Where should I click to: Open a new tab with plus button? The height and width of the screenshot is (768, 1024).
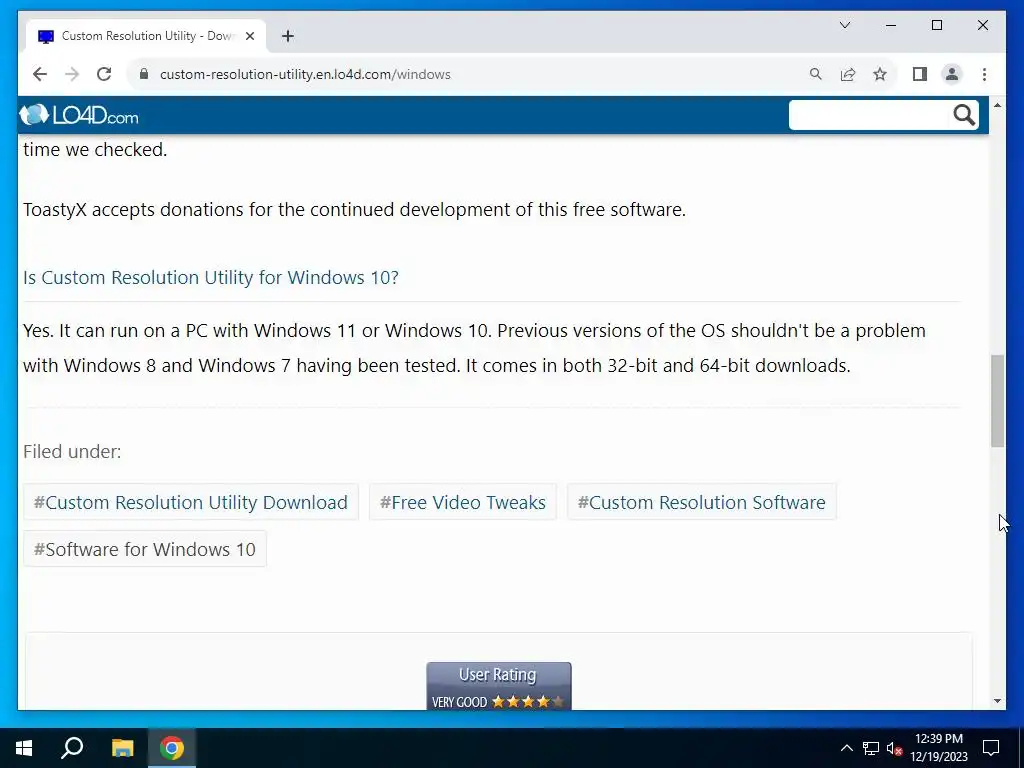pyautogui.click(x=288, y=36)
